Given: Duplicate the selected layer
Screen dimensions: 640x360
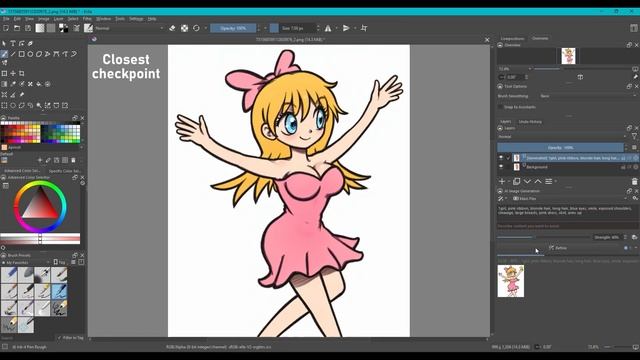Looking at the screenshot, I should coord(516,181).
